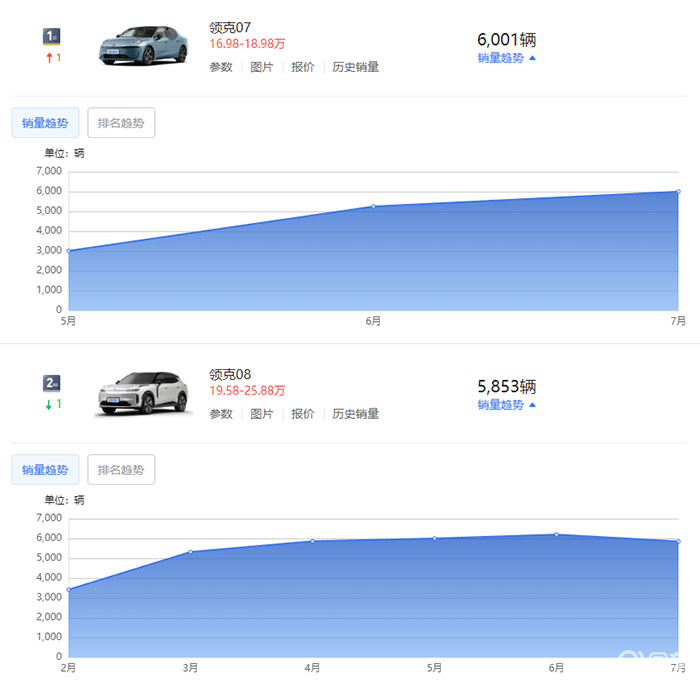Click the red up-arrow rank change indicator
700x683 pixels.
(54, 58)
